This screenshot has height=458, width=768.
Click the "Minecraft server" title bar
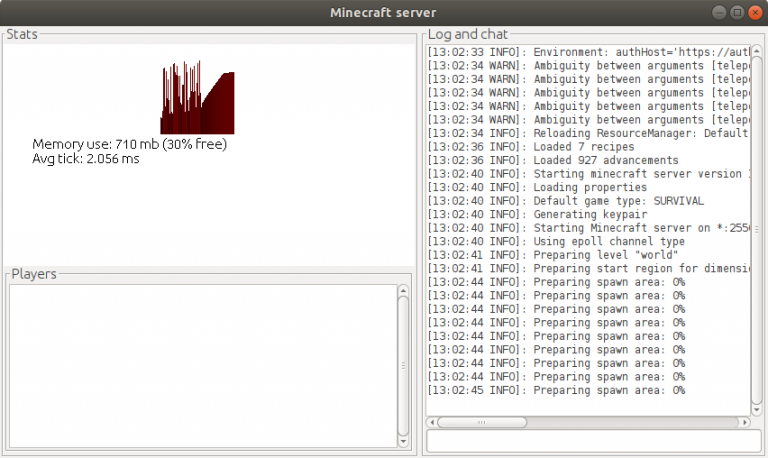point(383,12)
